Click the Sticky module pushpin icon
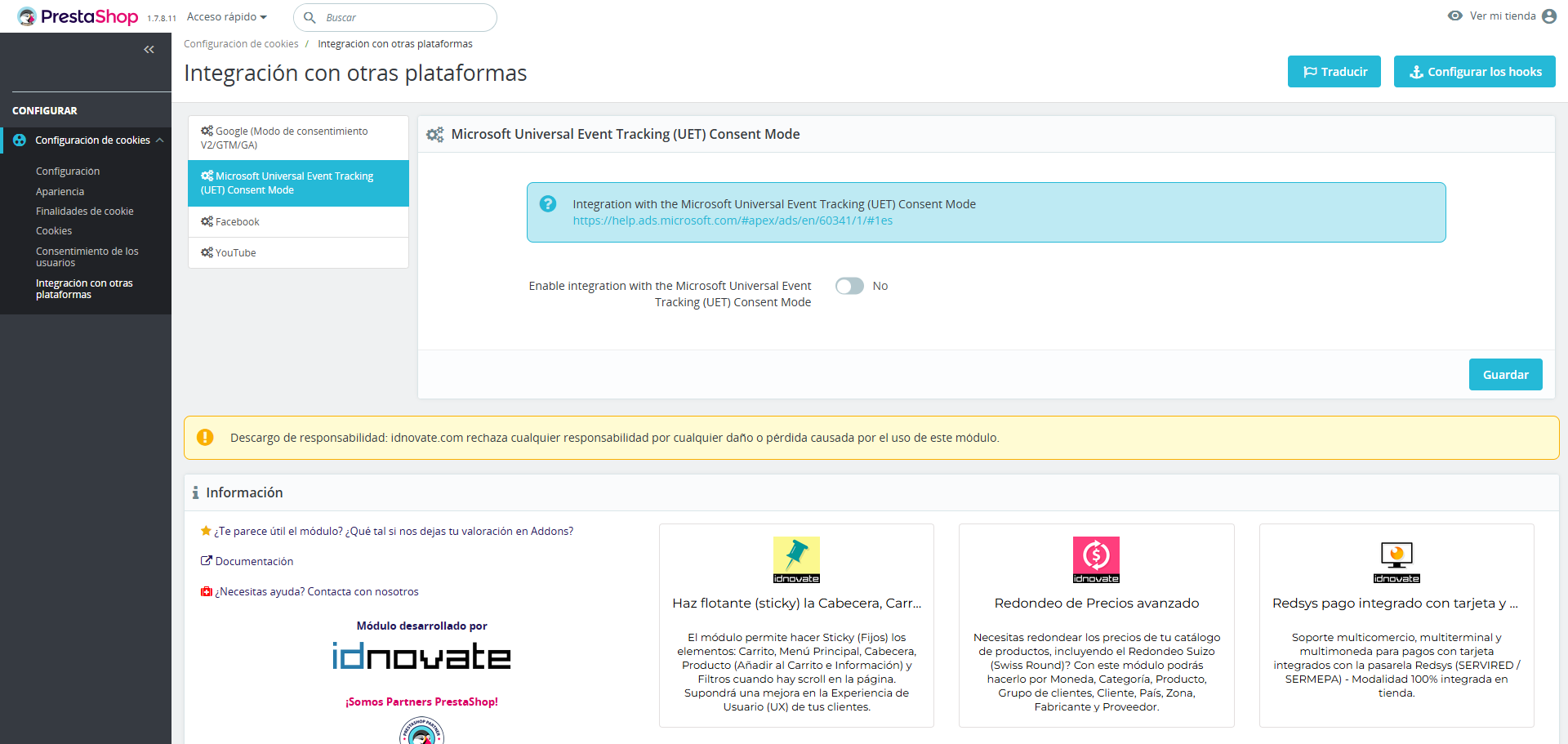Screen dimensions: 1568x744 pyautogui.click(x=796, y=559)
